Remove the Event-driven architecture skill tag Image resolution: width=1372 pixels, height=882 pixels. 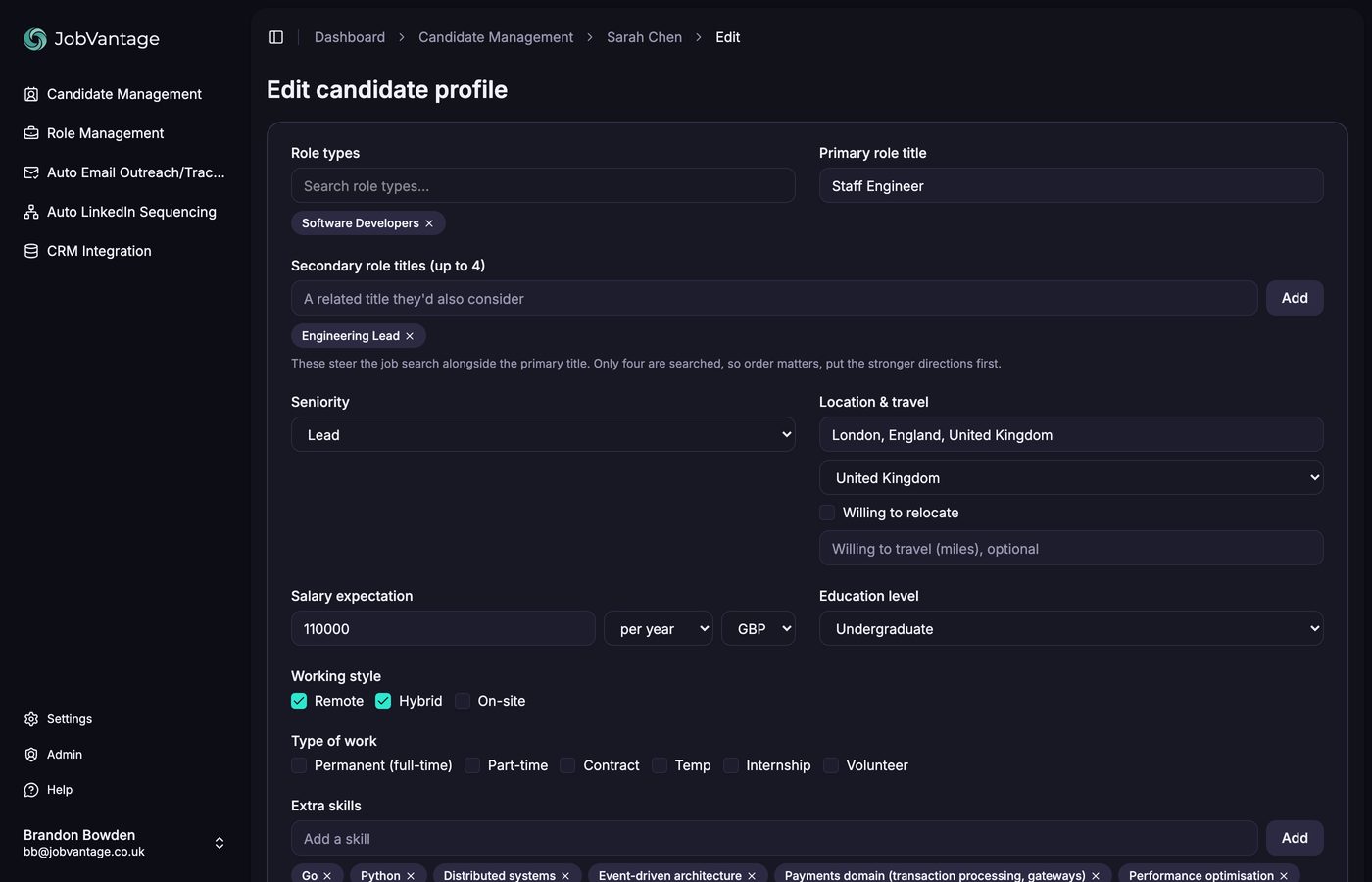[x=752, y=876]
